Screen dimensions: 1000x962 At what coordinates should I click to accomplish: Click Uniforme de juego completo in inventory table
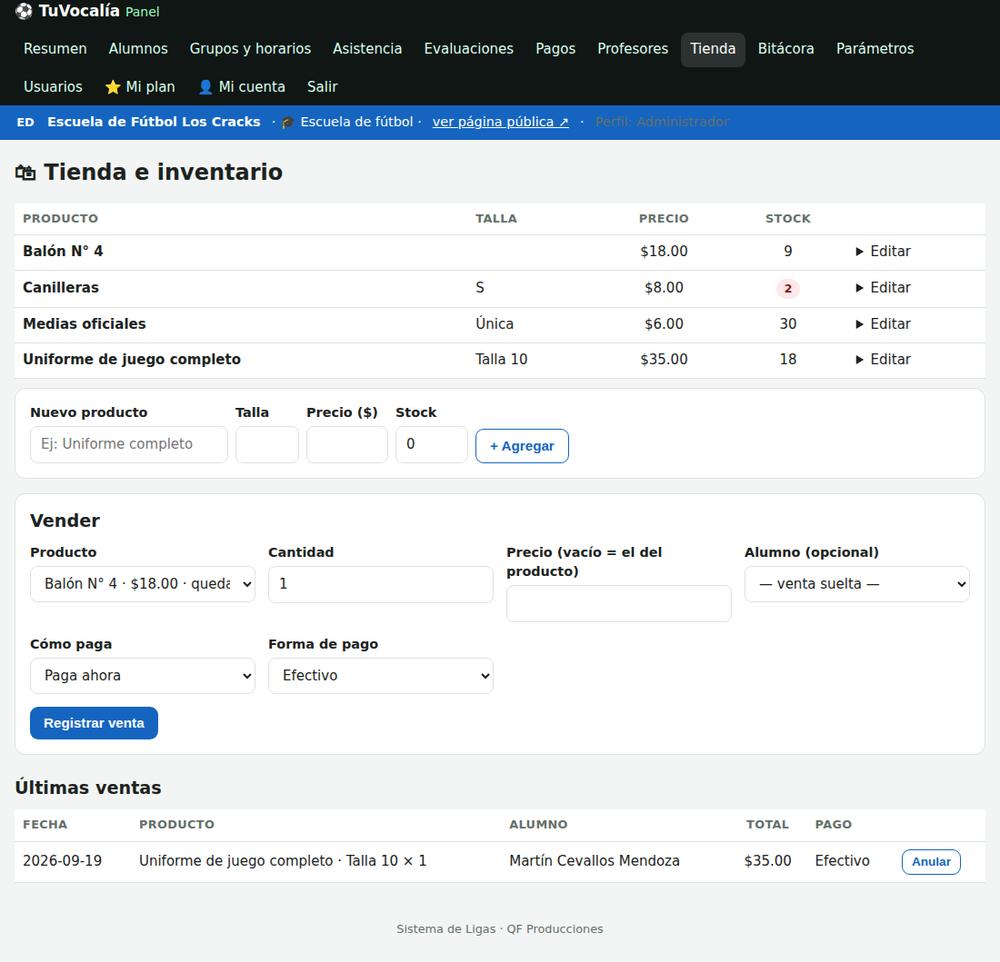(x=132, y=359)
